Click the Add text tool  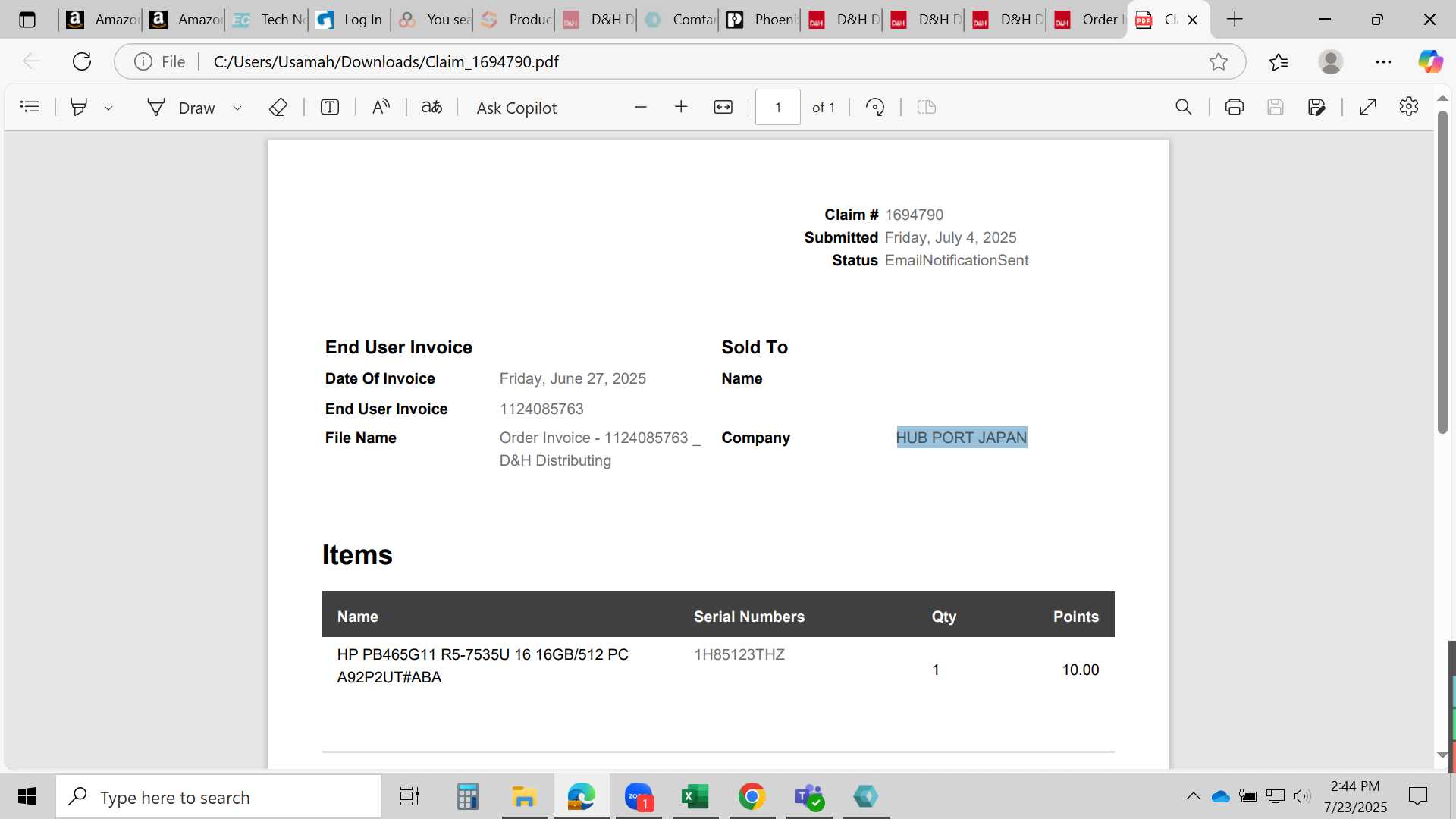[330, 107]
